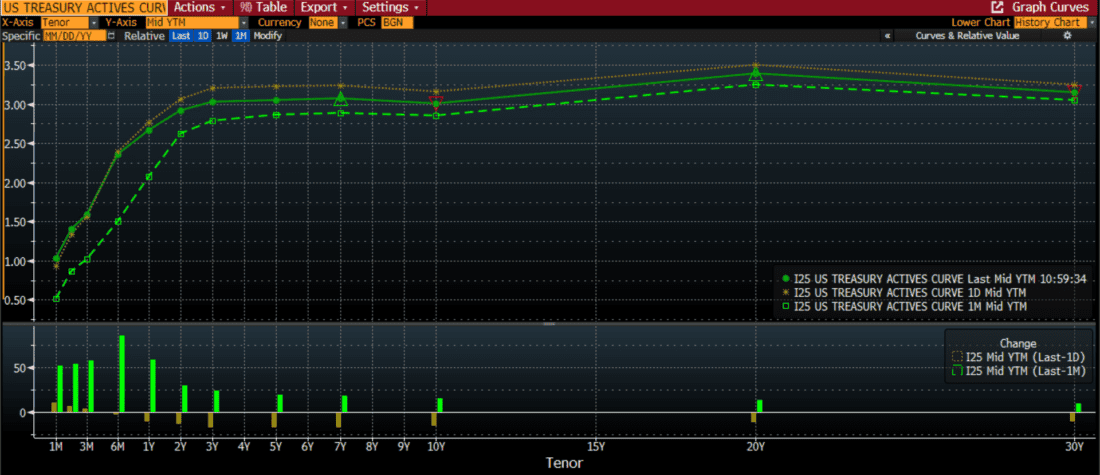
Task: Click the tall green 6M change bar
Action: [121, 374]
